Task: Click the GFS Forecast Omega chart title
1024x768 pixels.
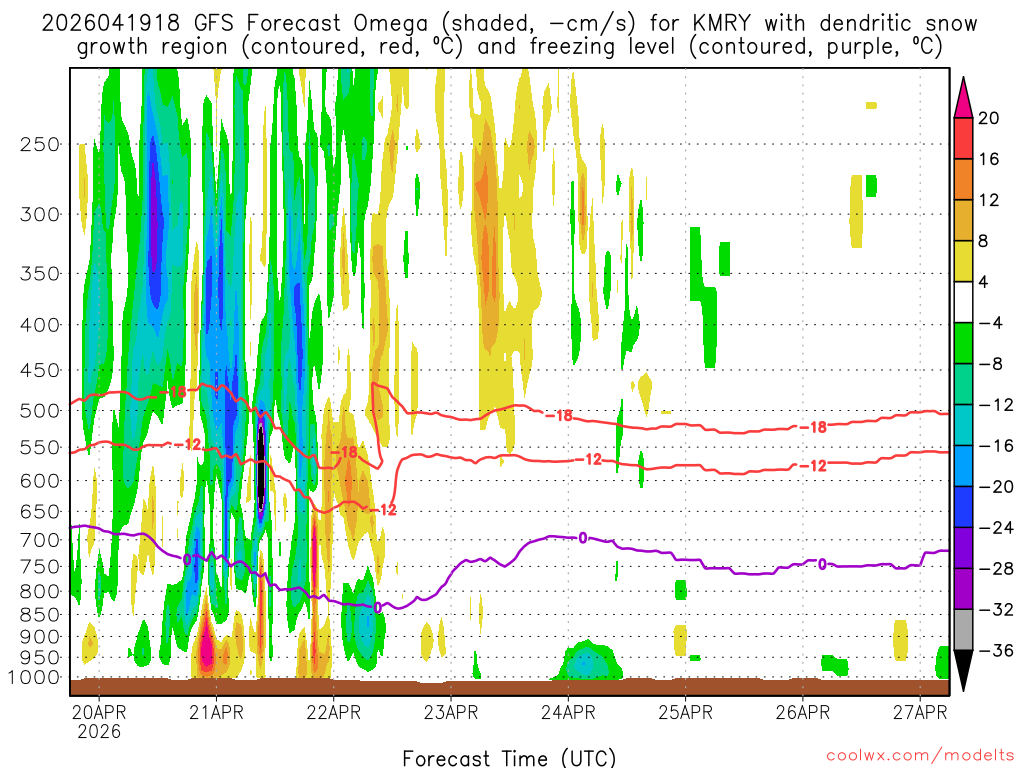Action: 509,35
